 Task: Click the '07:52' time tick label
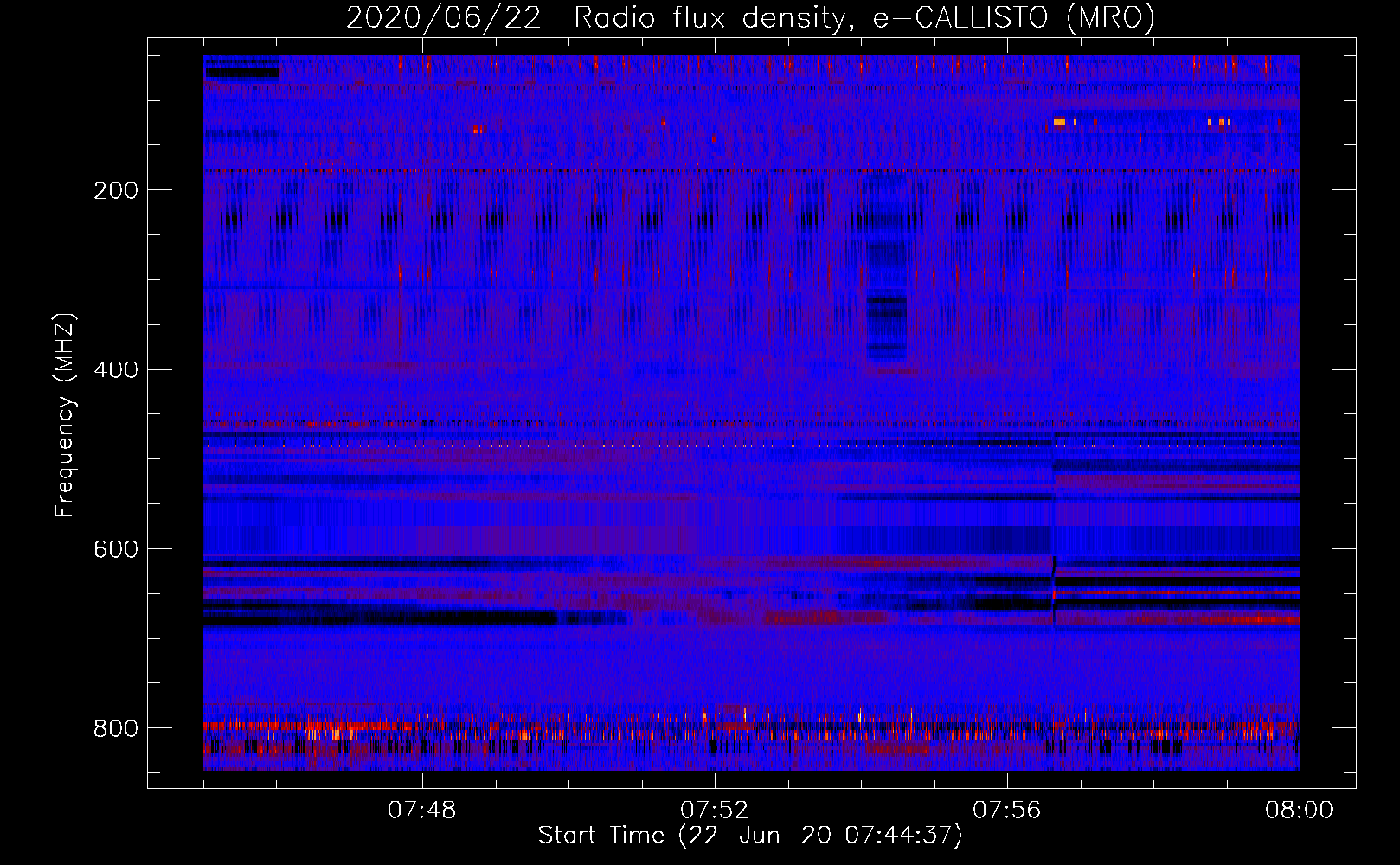pyautogui.click(x=715, y=811)
